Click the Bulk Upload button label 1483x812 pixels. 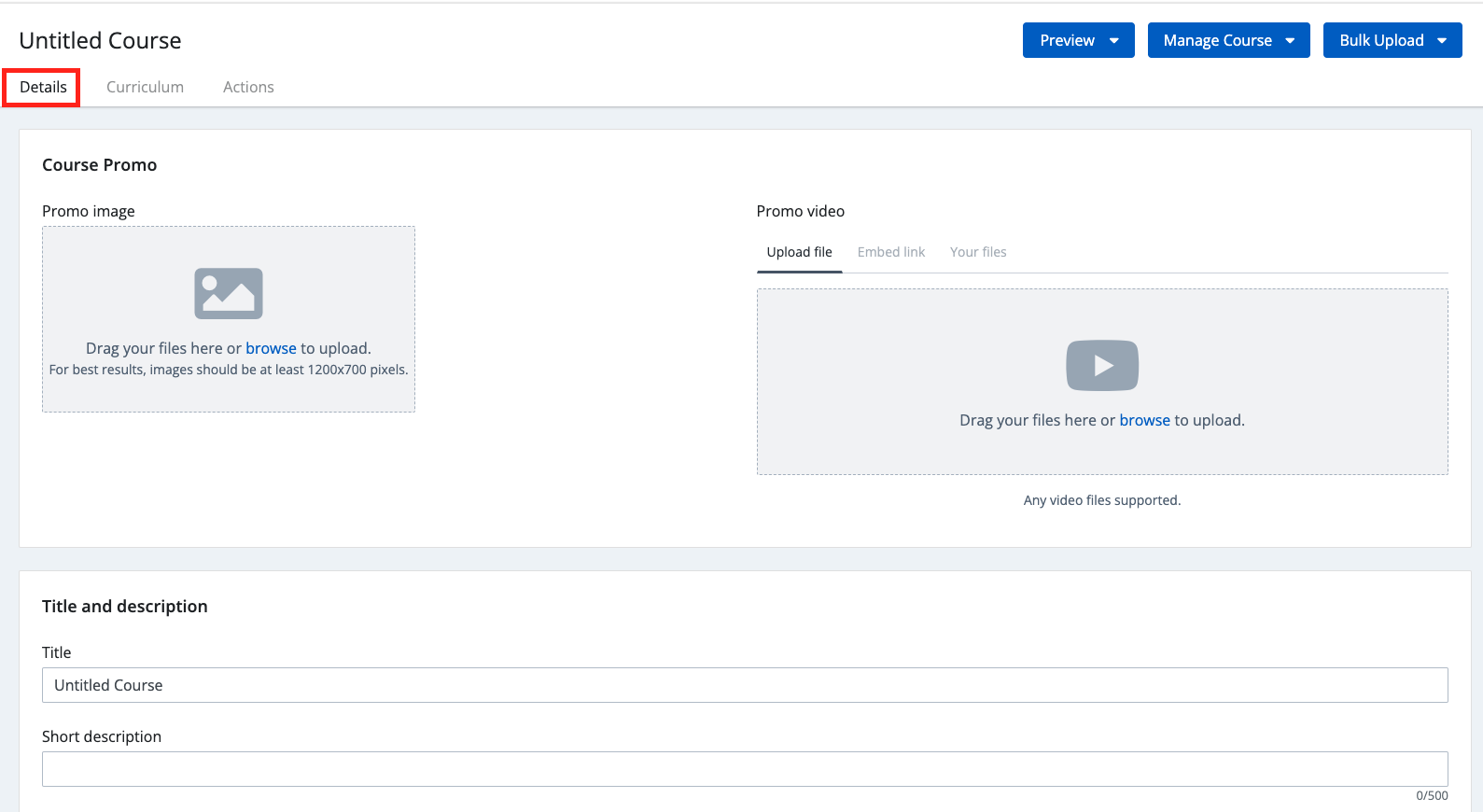[1381, 40]
